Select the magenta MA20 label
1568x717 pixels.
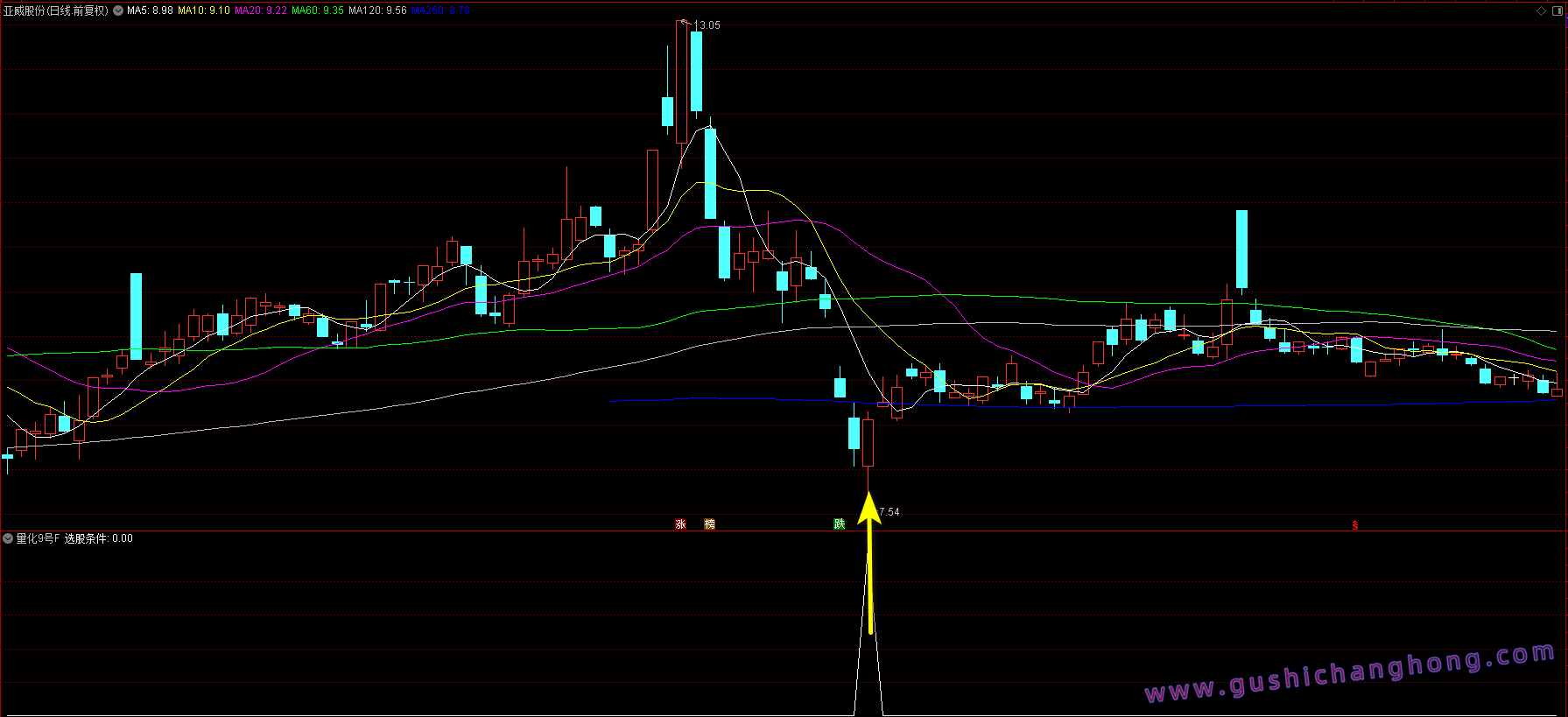point(260,11)
